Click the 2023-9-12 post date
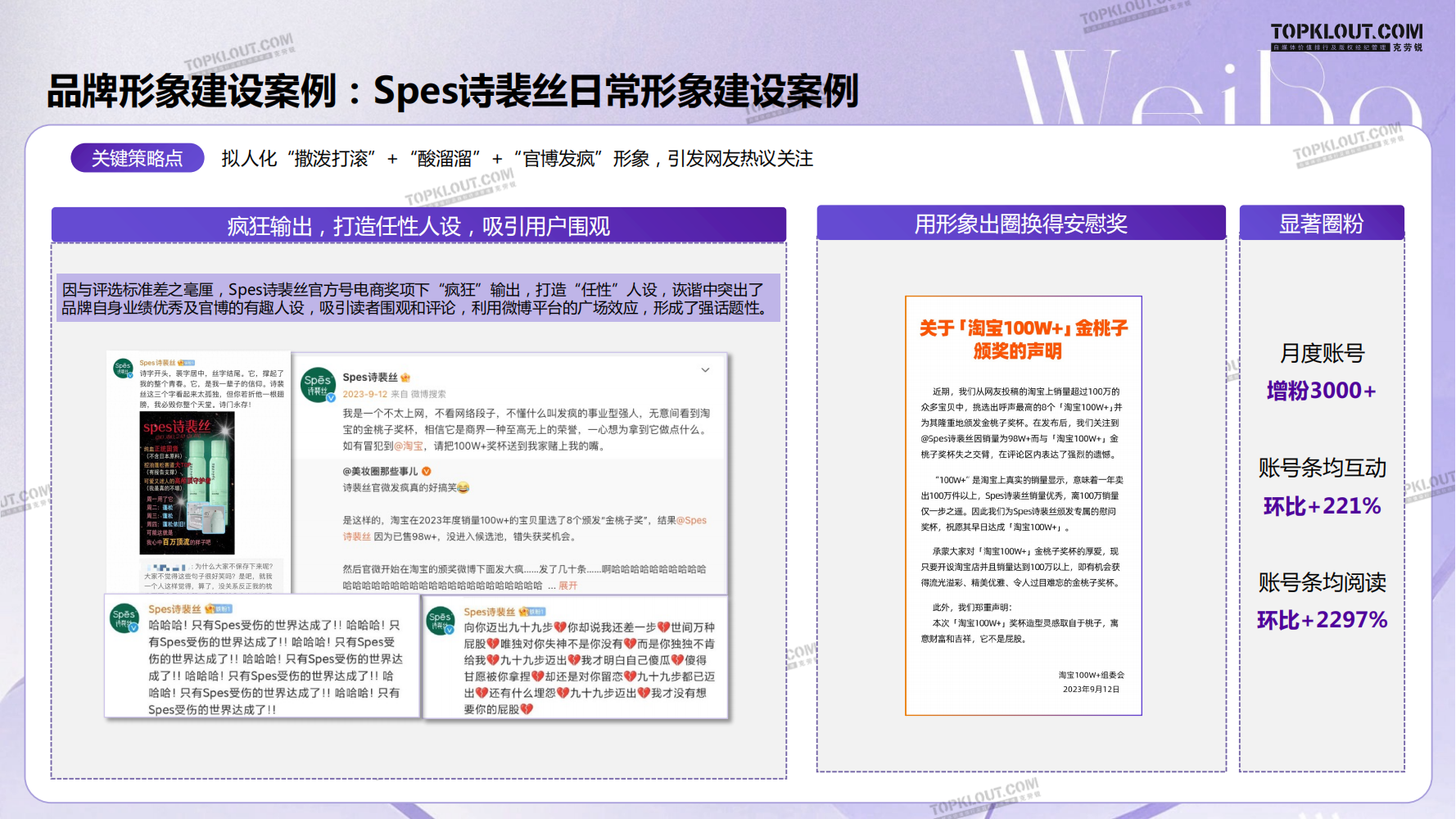Screen dimensions: 1456x819 coord(364,394)
